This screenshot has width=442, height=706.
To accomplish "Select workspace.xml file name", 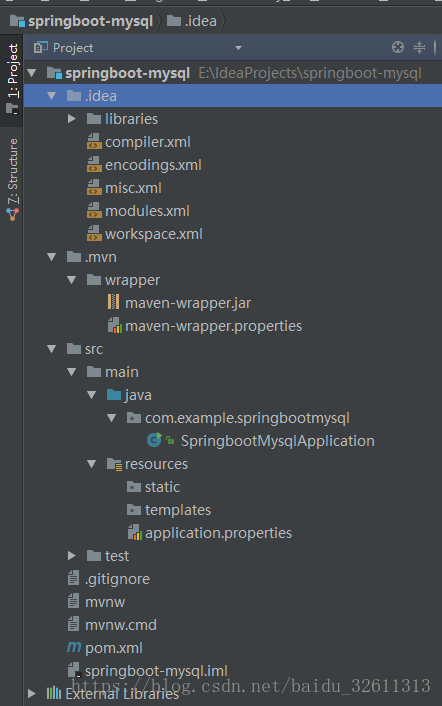I will 153,234.
